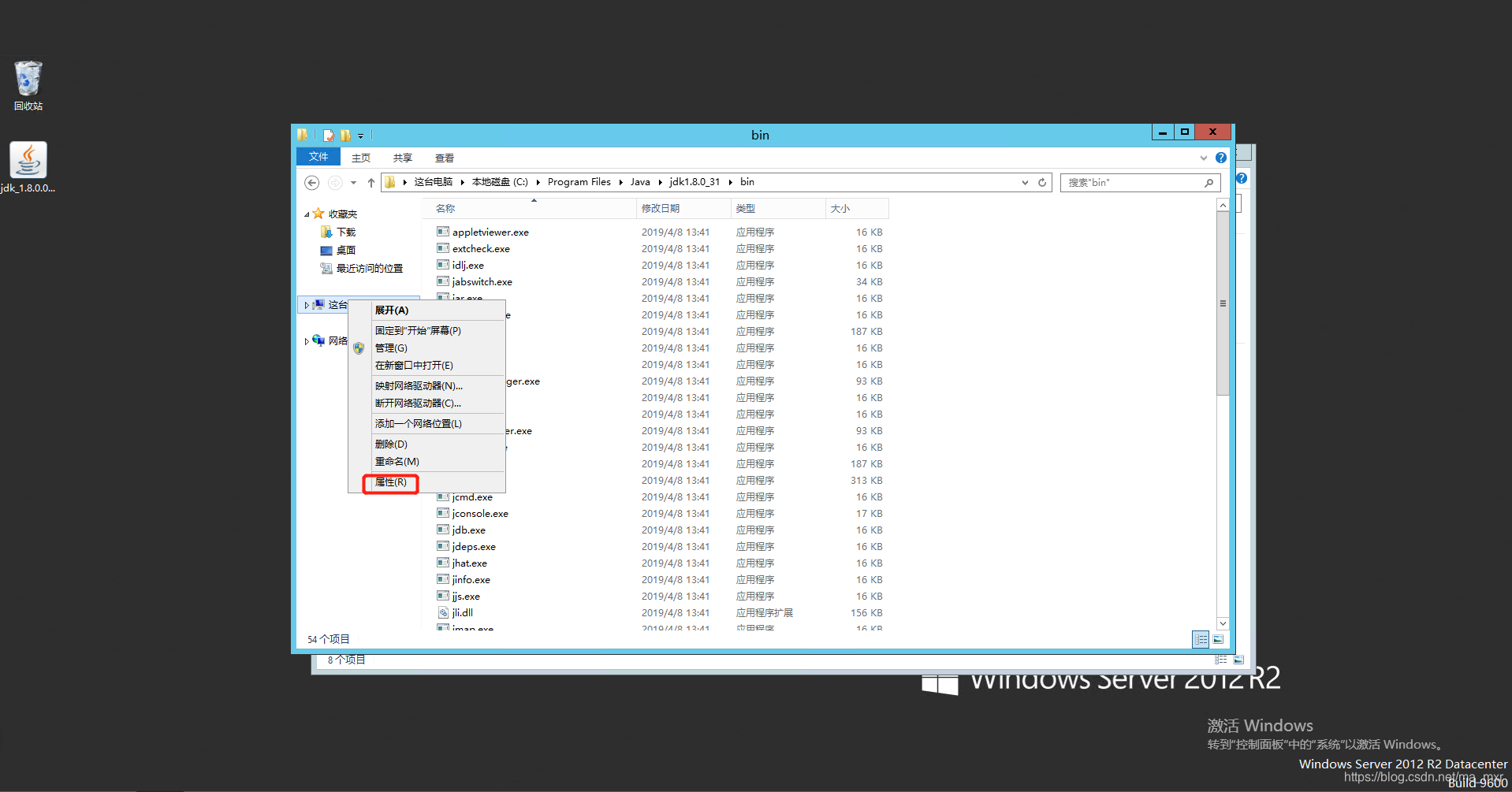Viewport: 1512px width, 792px height.
Task: Sort by Size (大小) column header
Action: point(857,208)
